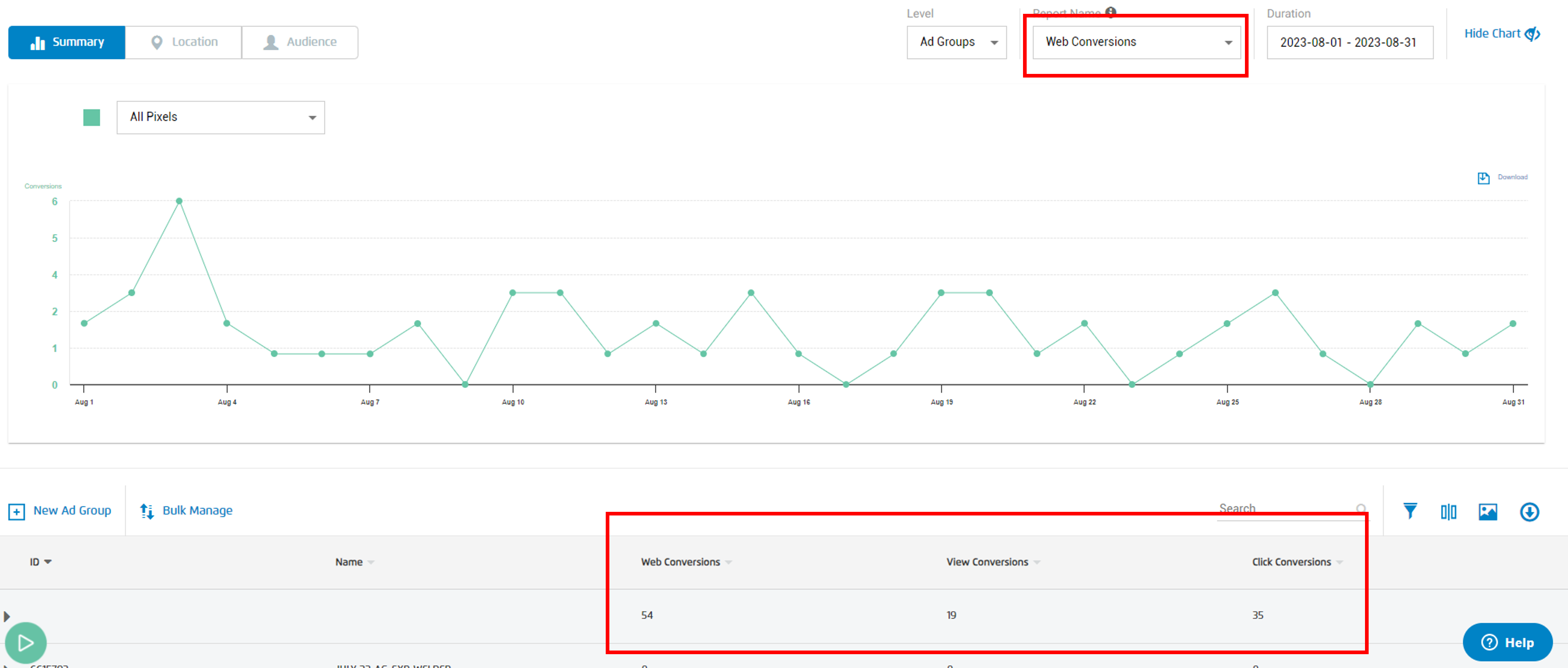Expand the totals row triangle
Screen dimensions: 1568x668
coord(7,616)
